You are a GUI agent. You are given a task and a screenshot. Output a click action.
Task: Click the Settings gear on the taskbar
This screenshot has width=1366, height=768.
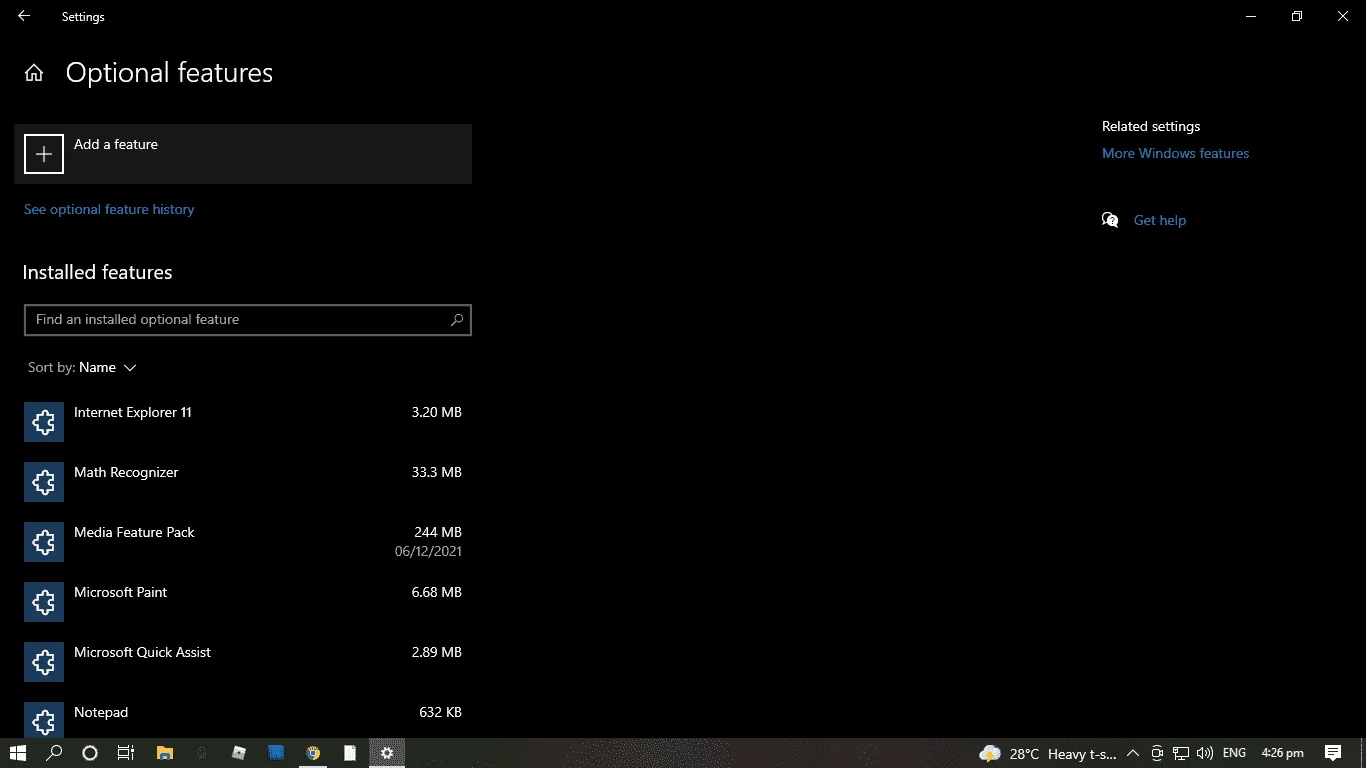click(x=387, y=753)
